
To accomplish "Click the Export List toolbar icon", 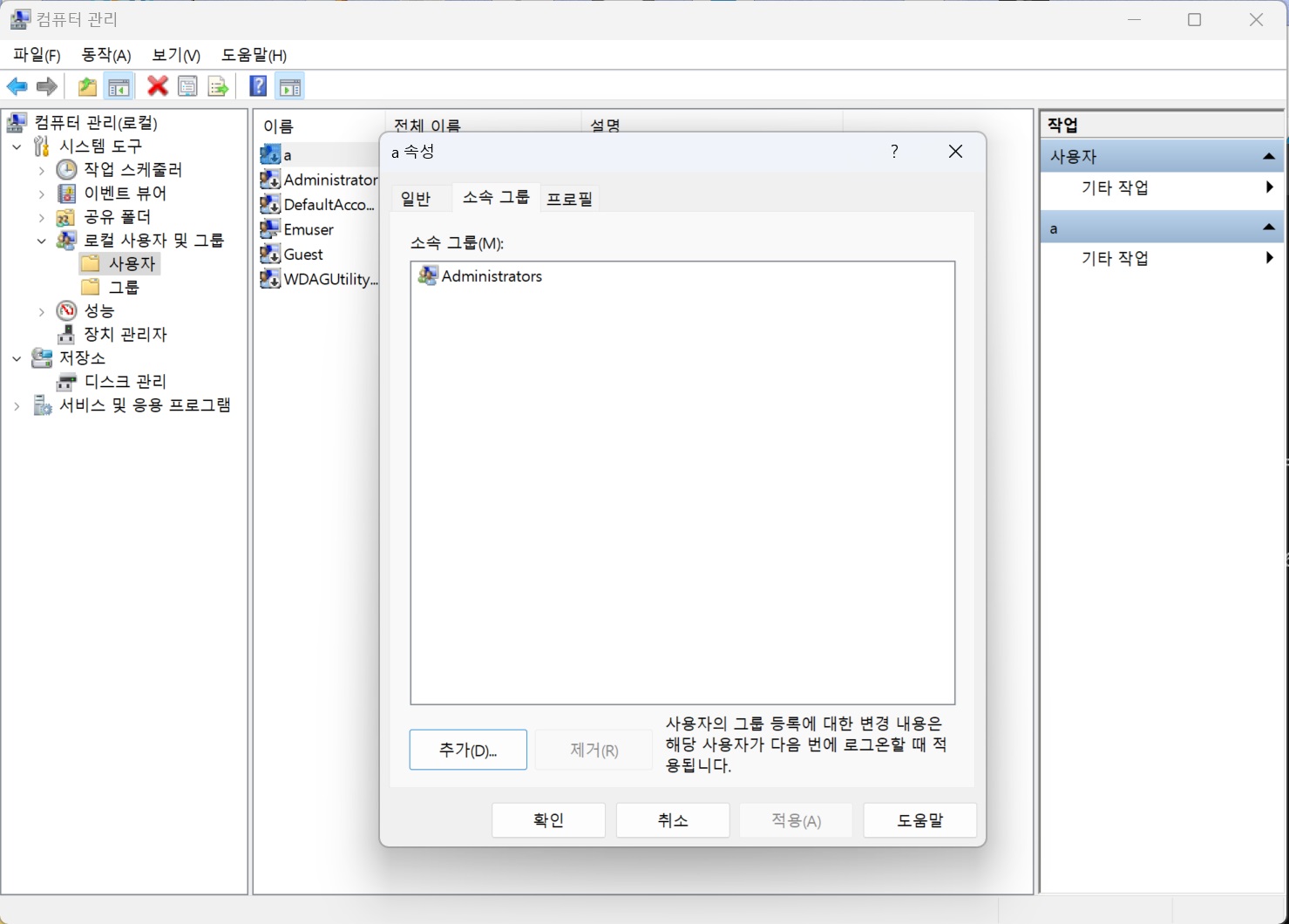I will click(218, 86).
